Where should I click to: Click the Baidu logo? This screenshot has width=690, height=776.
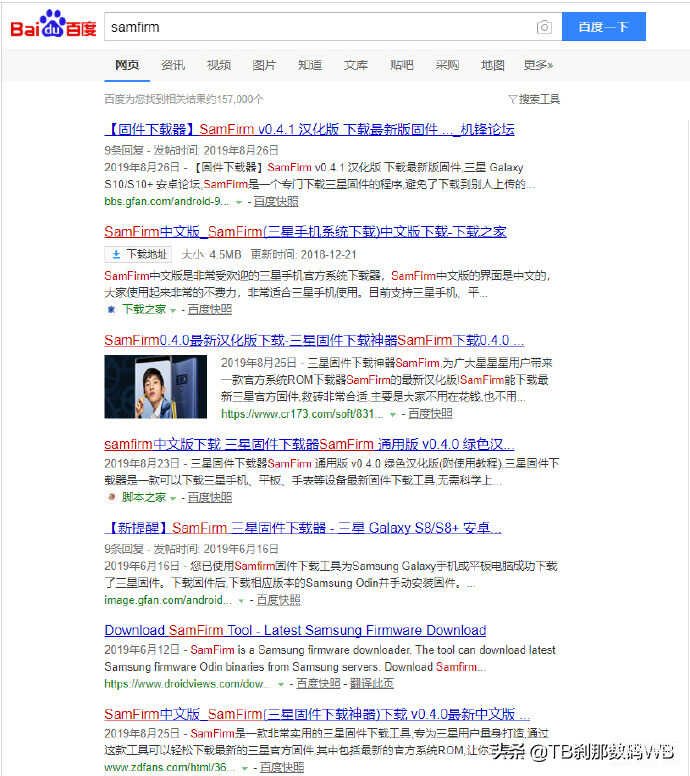pyautogui.click(x=53, y=25)
